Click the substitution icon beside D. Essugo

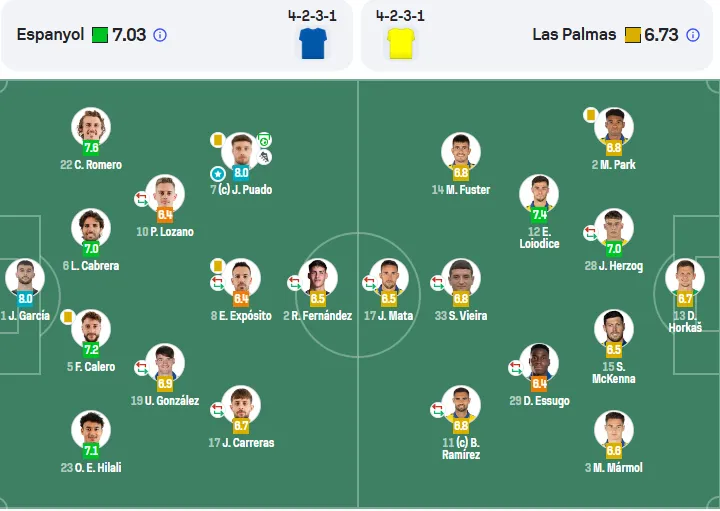[516, 367]
